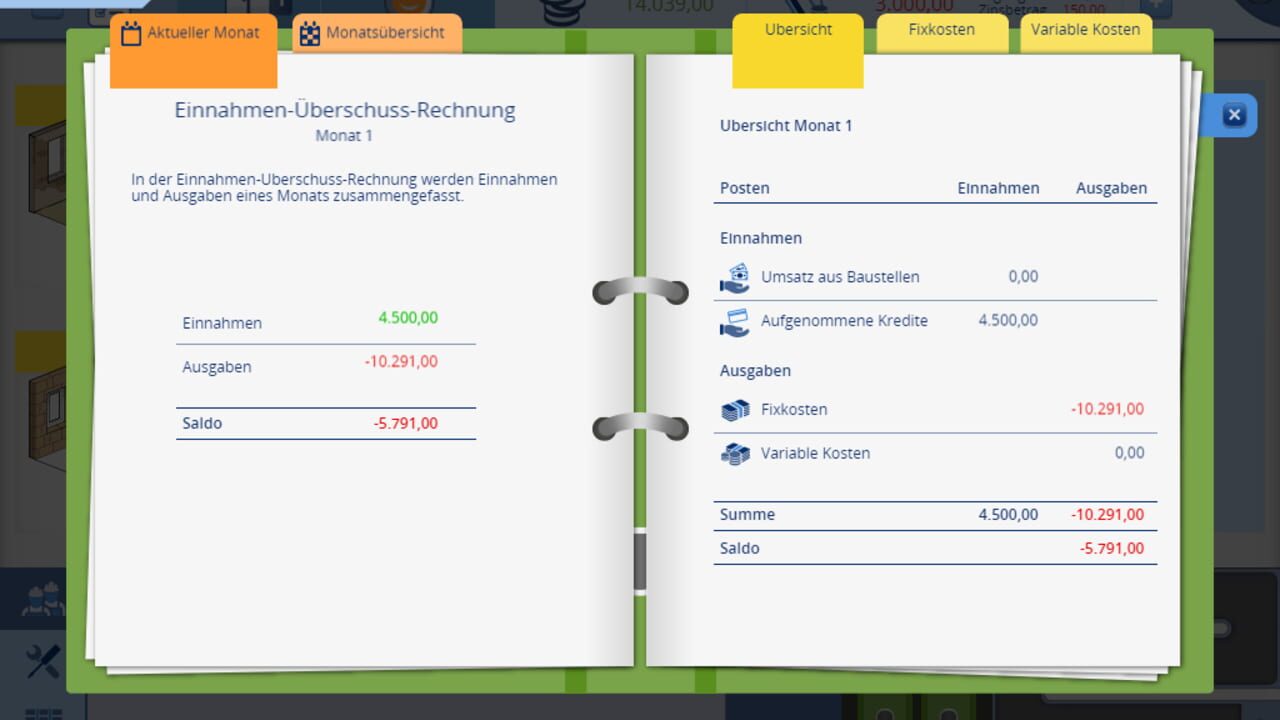Click the Einnahmen value 4.500,00 in green

[408, 318]
